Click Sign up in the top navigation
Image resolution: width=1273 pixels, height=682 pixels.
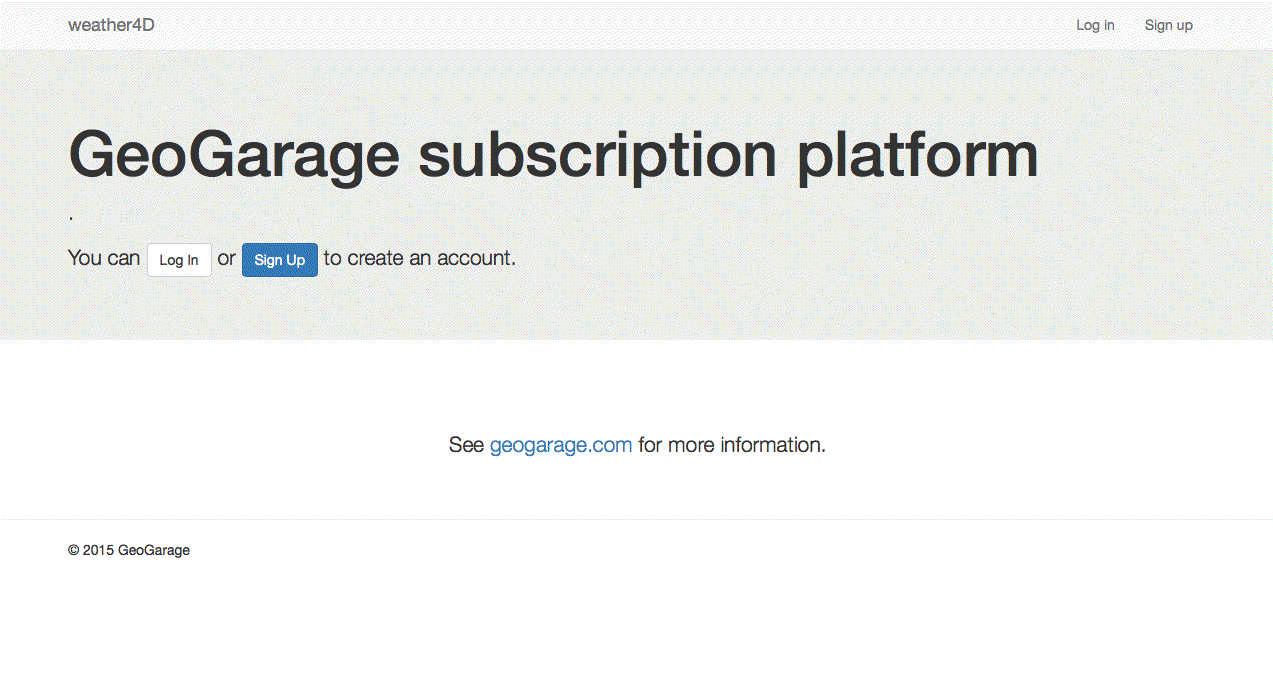coord(1168,25)
